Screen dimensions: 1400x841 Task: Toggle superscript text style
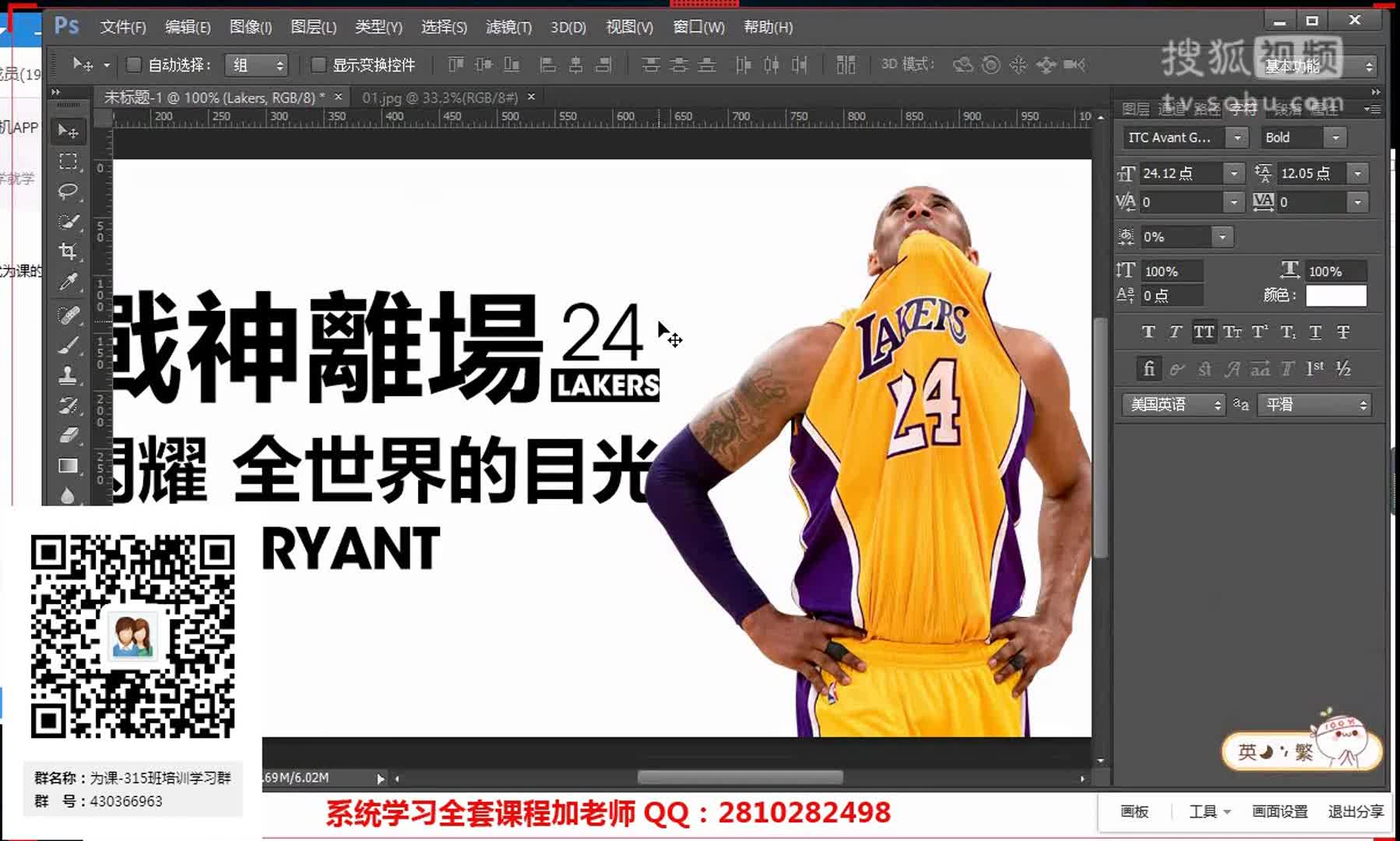(x=1260, y=333)
